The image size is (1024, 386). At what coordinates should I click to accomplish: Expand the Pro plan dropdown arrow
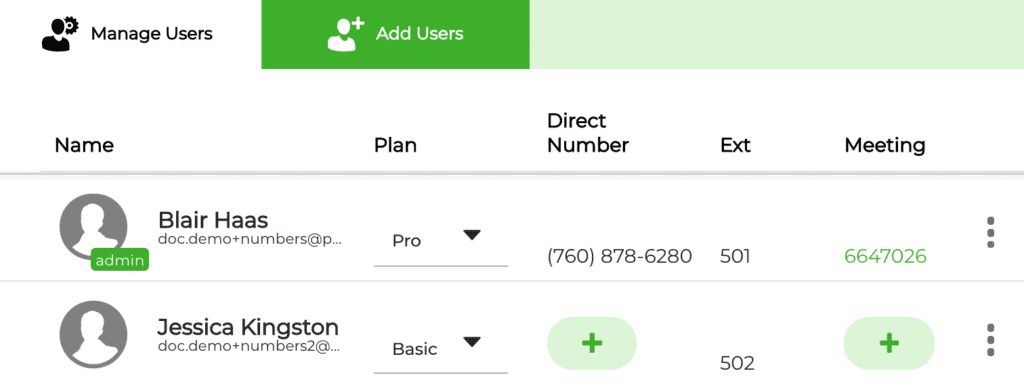tap(472, 235)
